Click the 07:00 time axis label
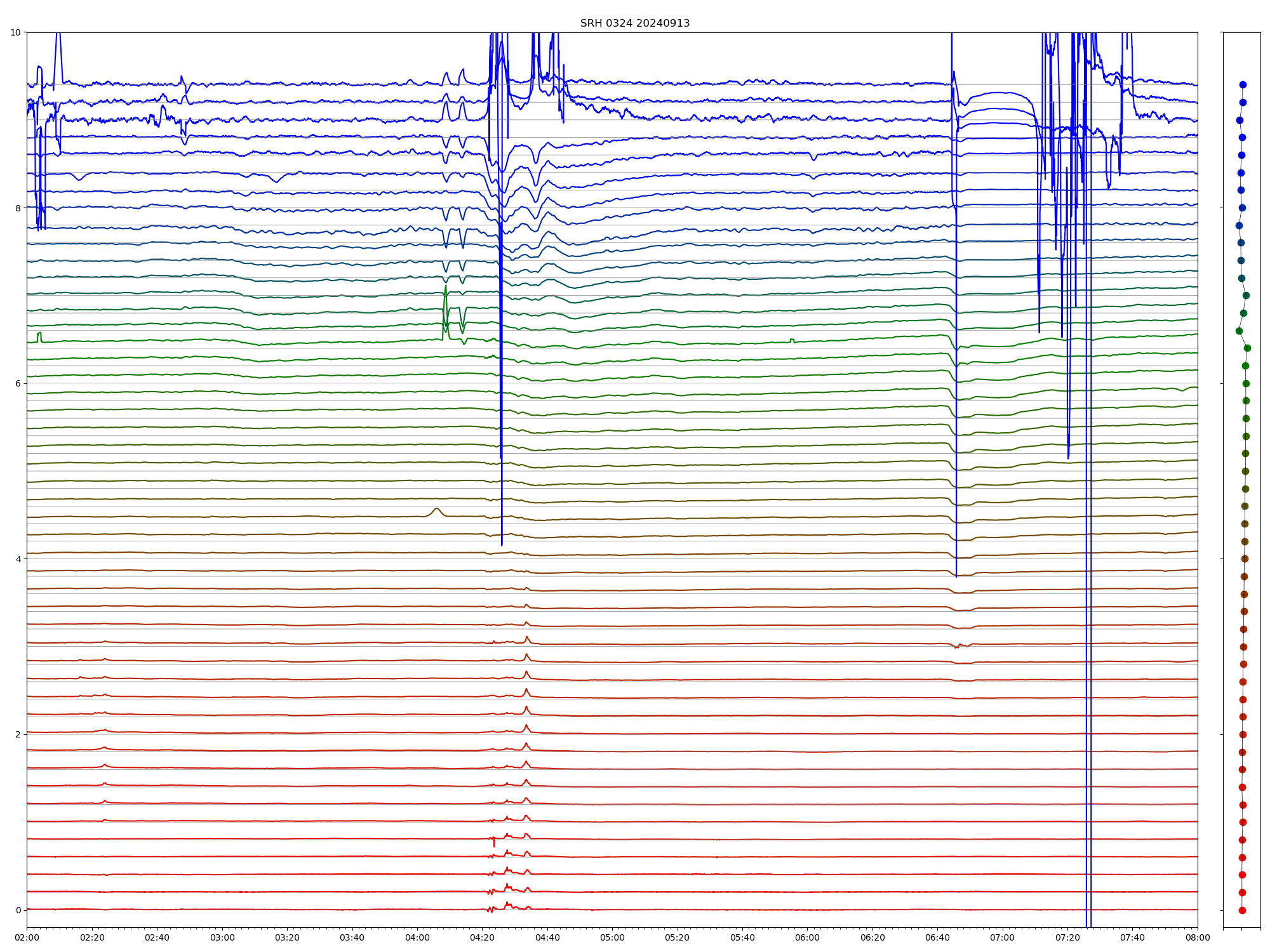This screenshot has height=952, width=1270. click(1003, 937)
